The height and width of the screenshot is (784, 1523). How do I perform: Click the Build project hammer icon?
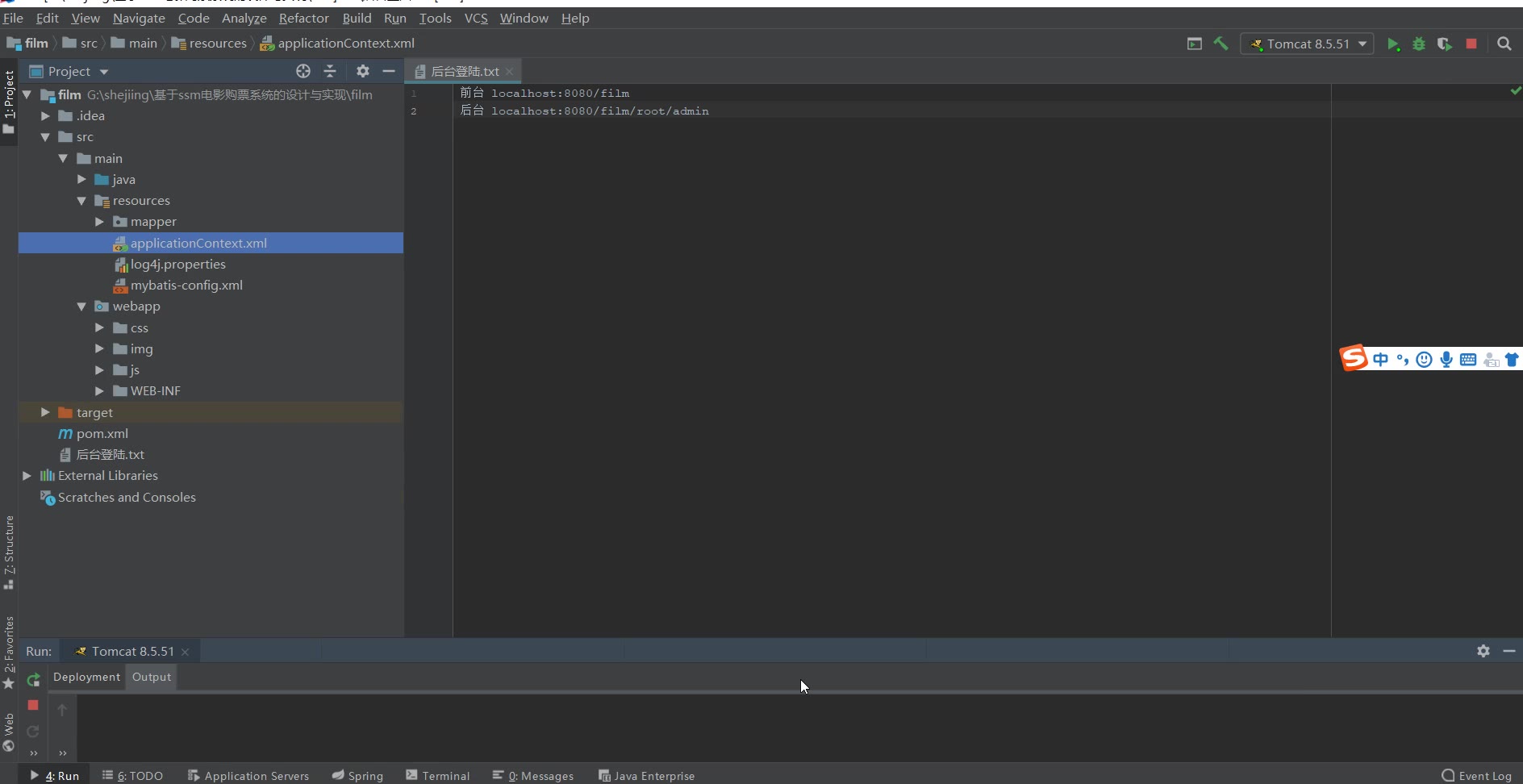[x=1220, y=44]
